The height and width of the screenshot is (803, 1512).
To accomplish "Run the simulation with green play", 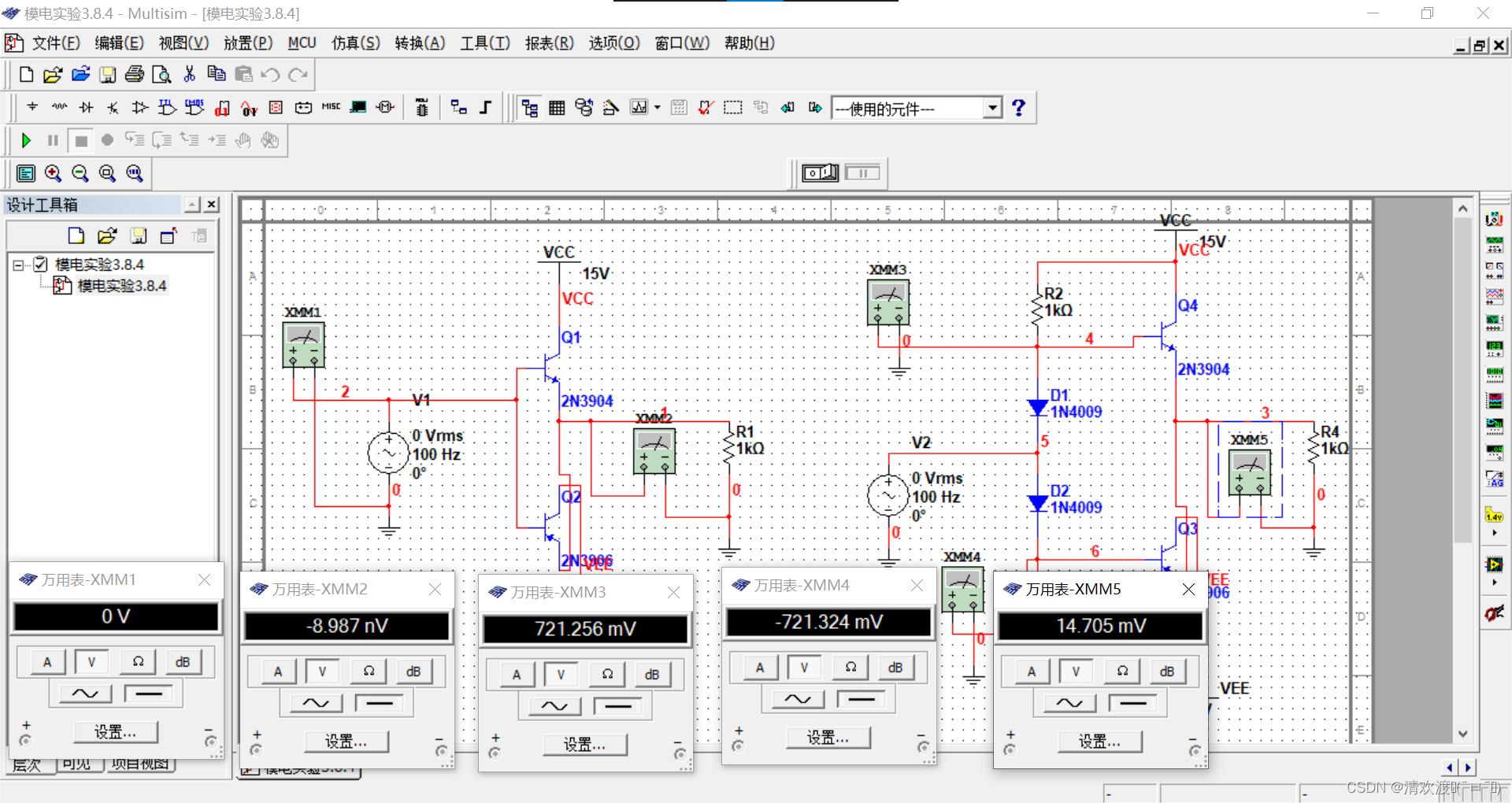I will [26, 141].
